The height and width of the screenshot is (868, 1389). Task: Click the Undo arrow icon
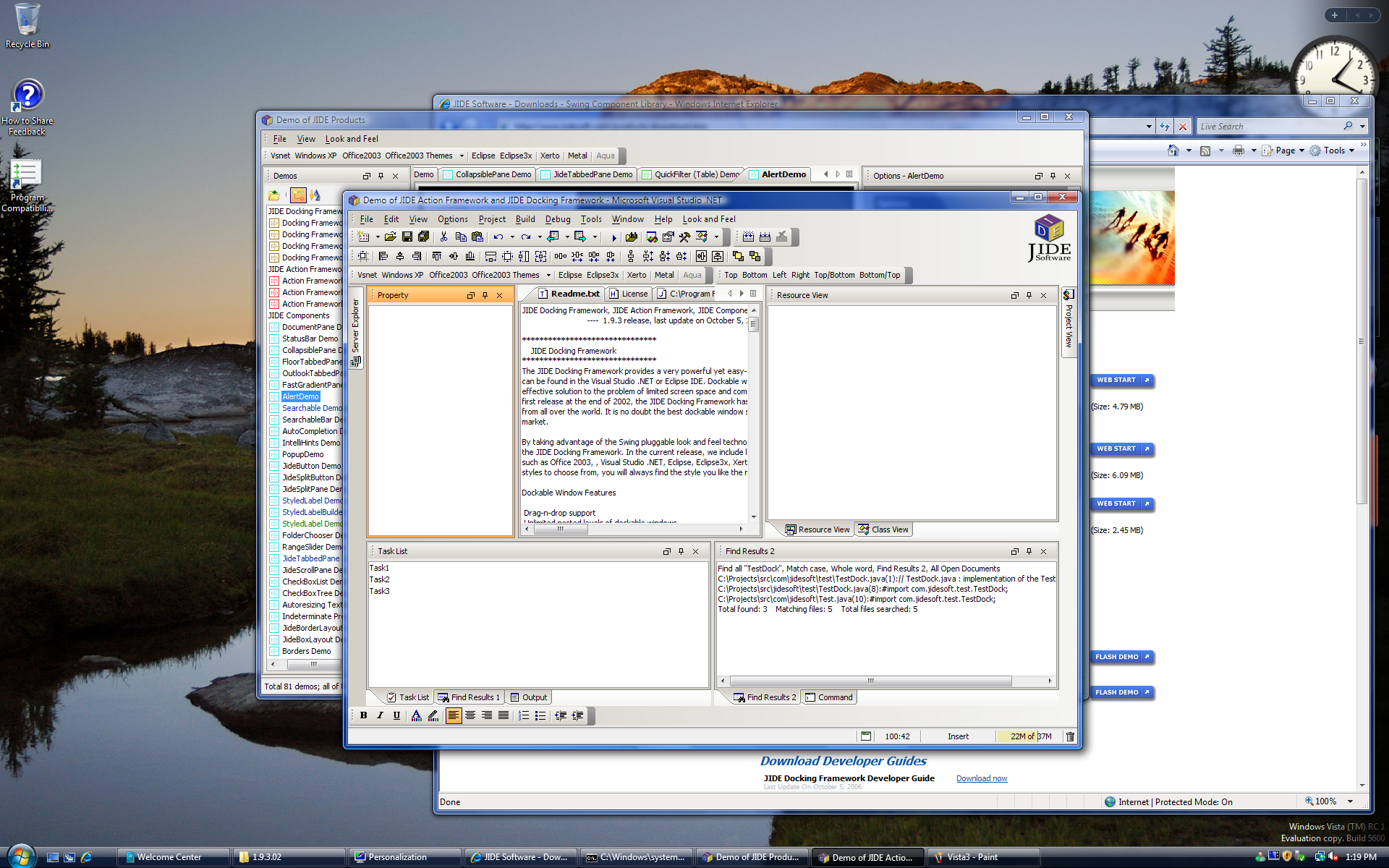498,237
